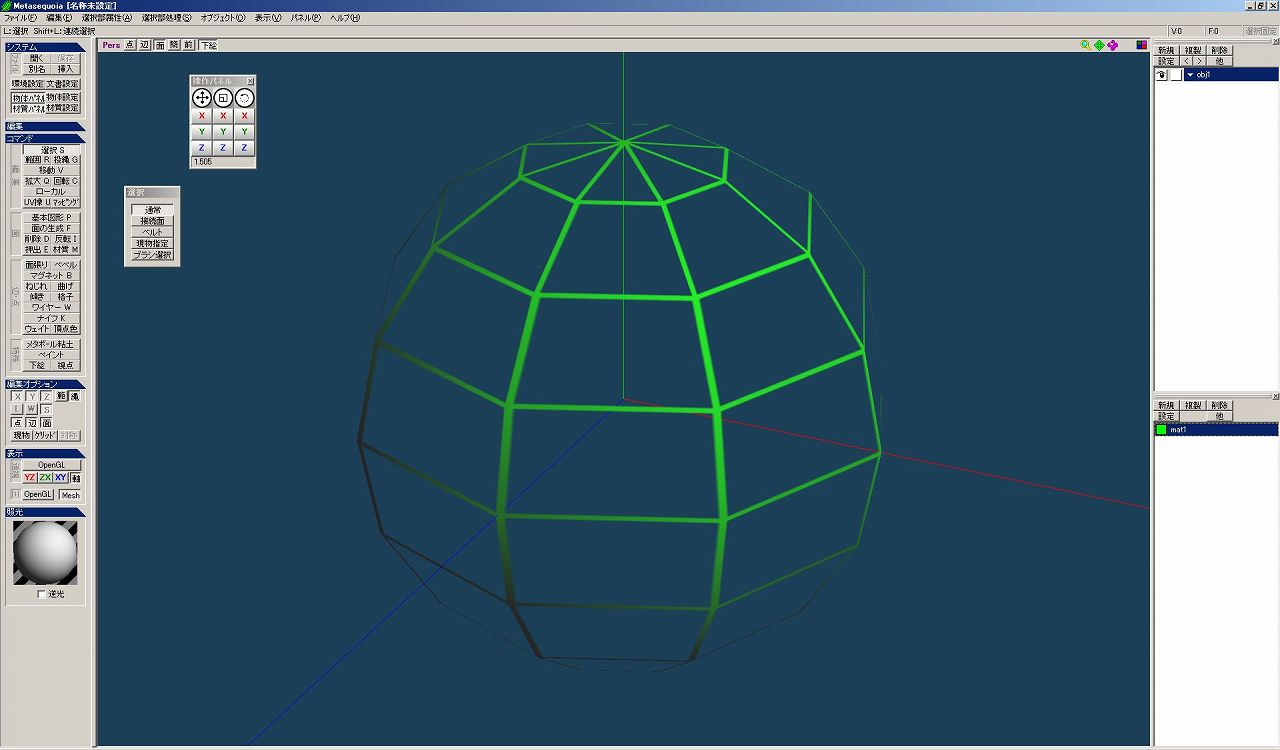Screen dimensions: 1280x750
Task: Open the 表示(V) menu
Action: (x=268, y=18)
